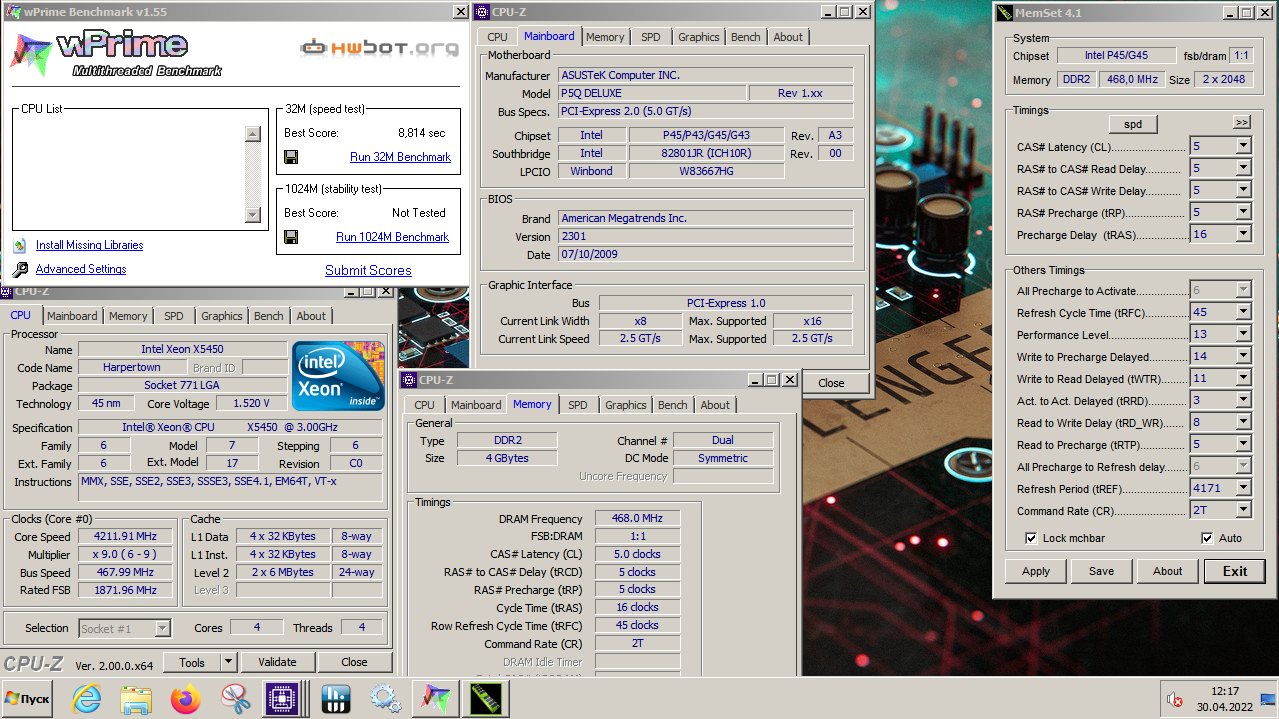The height and width of the screenshot is (719, 1279).
Task: Click Core Speed value 4211.91 MHz
Action: click(125, 537)
